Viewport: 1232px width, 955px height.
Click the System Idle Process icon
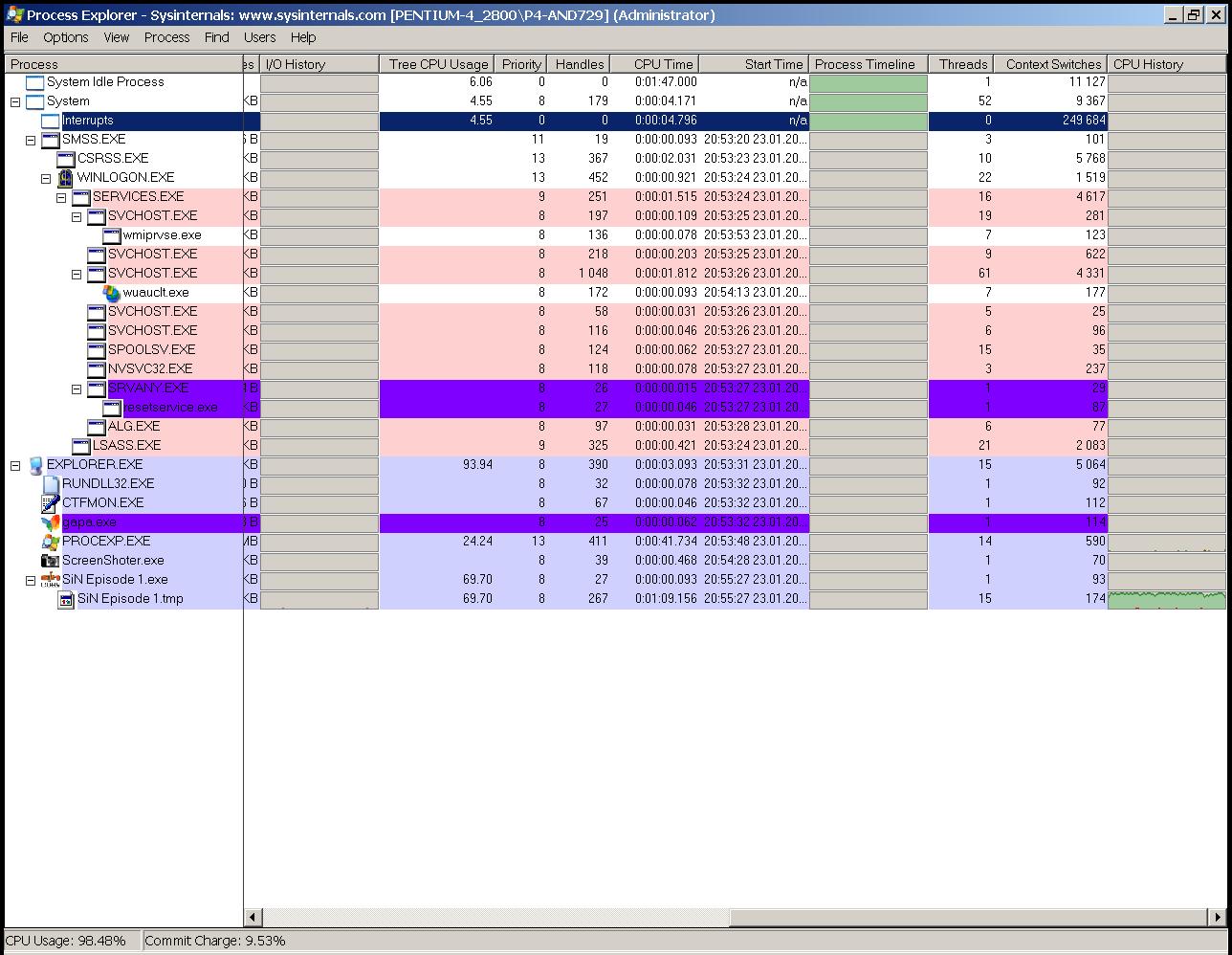pos(34,82)
